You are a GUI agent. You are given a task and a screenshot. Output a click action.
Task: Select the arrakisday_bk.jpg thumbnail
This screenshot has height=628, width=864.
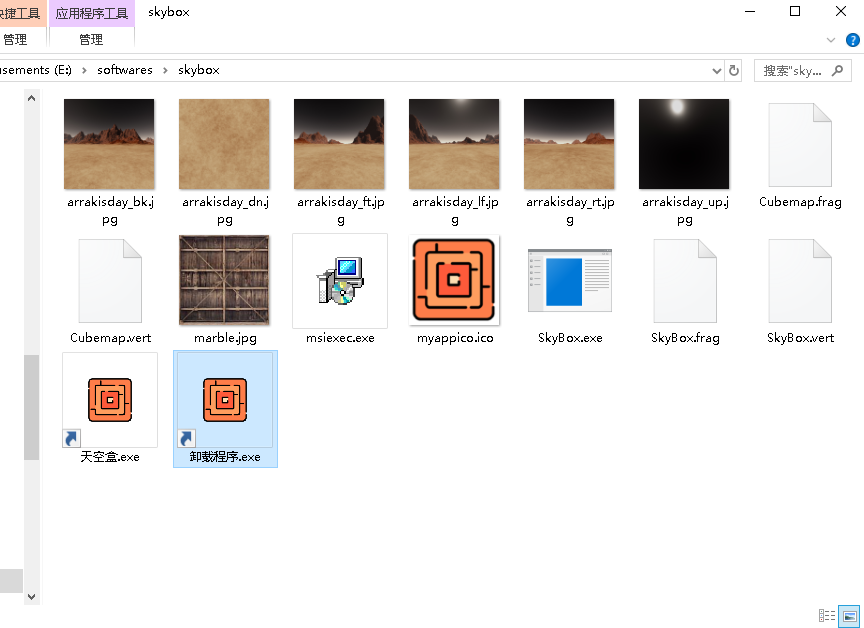pos(109,144)
